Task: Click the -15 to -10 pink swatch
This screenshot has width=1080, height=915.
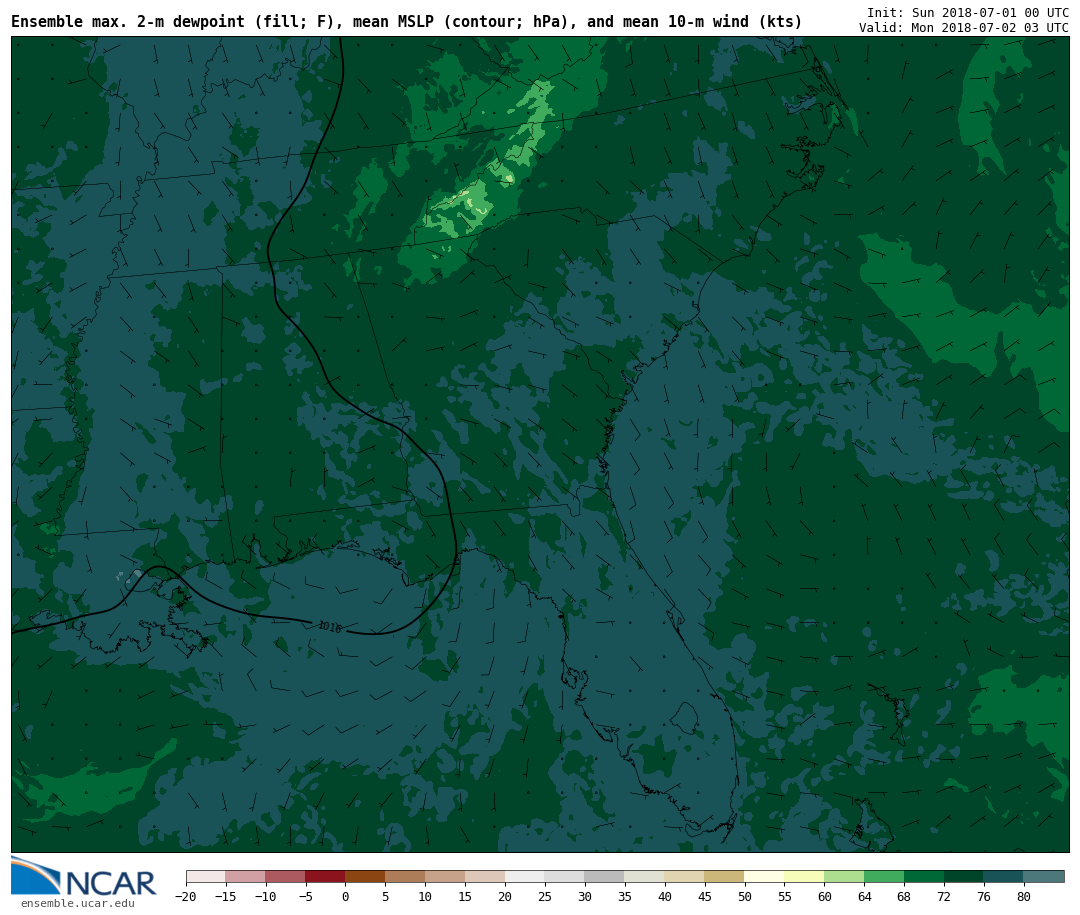Action: tap(246, 877)
